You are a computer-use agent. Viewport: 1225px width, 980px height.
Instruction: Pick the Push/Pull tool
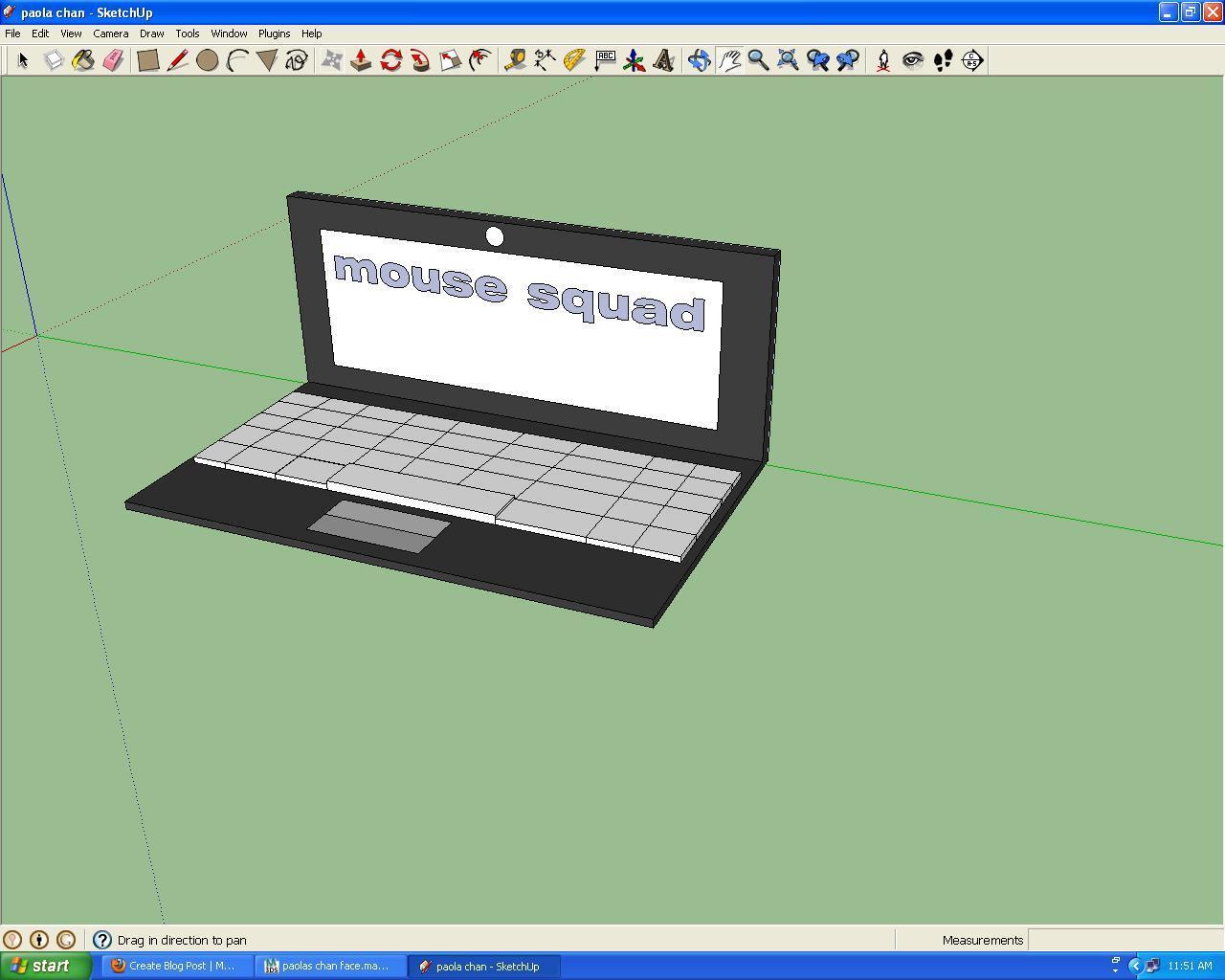(x=361, y=60)
